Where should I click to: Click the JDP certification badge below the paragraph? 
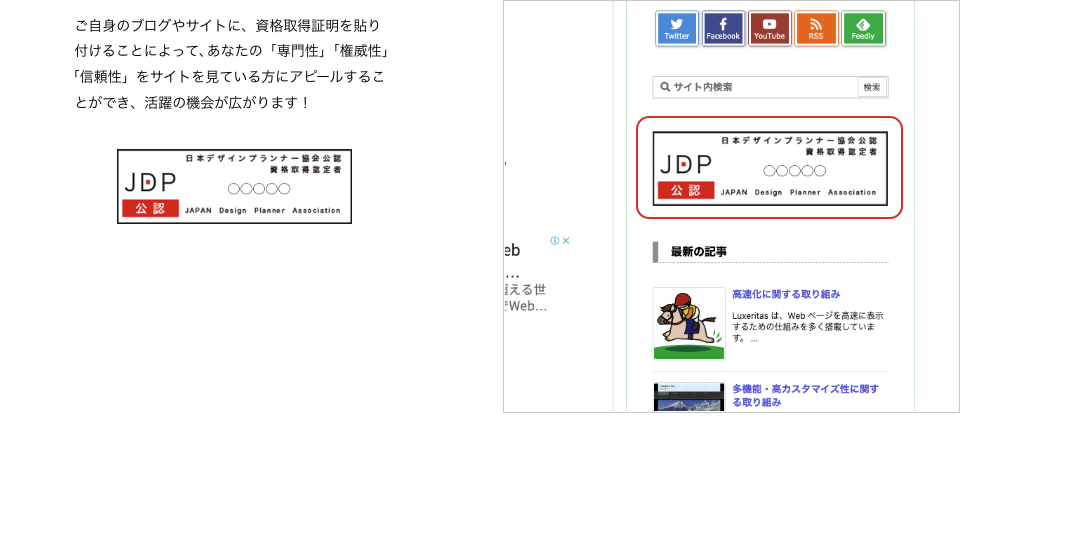(234, 186)
